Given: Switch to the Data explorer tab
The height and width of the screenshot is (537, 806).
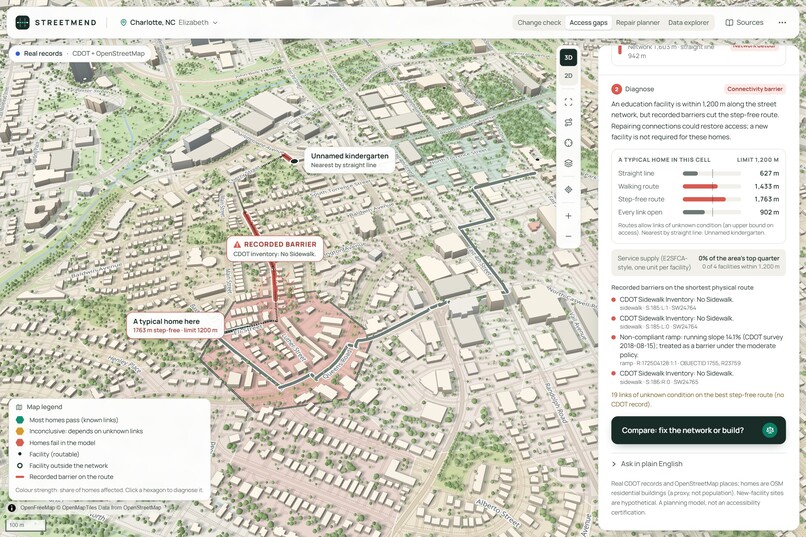Looking at the screenshot, I should click(x=688, y=23).
